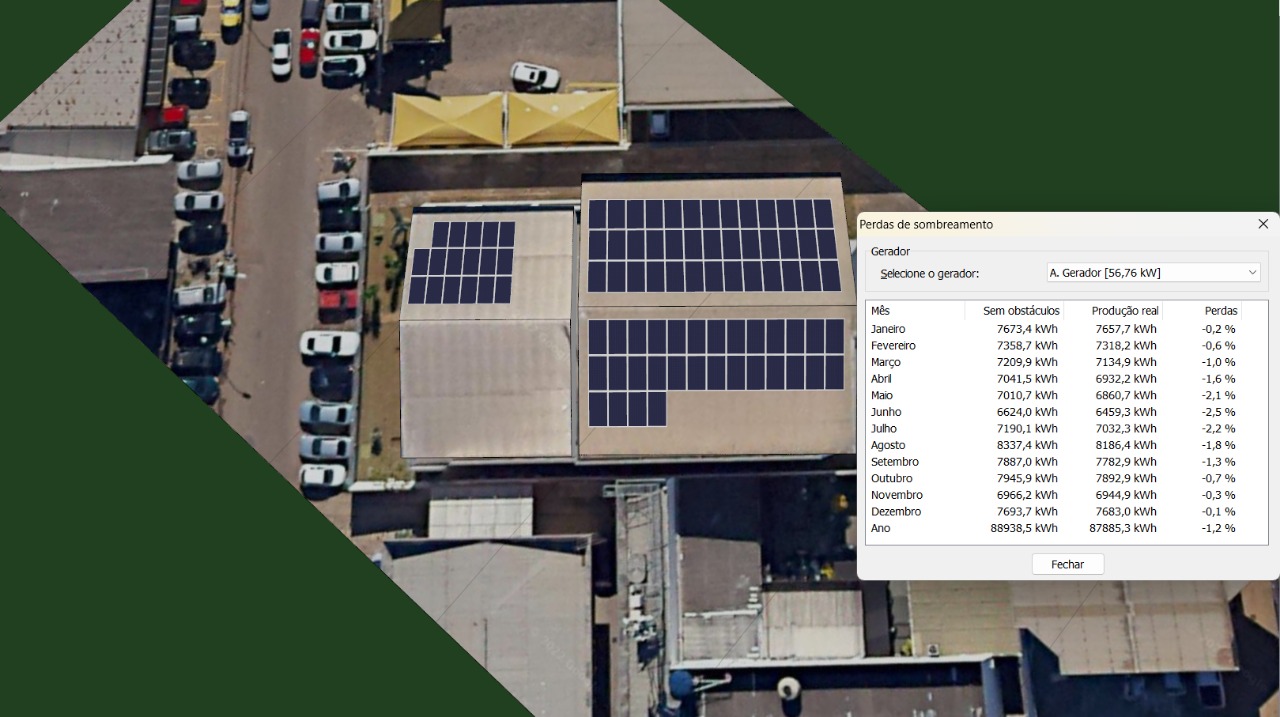This screenshot has width=1280, height=717.
Task: Click the Maio production value 6860,7 kWh
Action: click(1125, 396)
